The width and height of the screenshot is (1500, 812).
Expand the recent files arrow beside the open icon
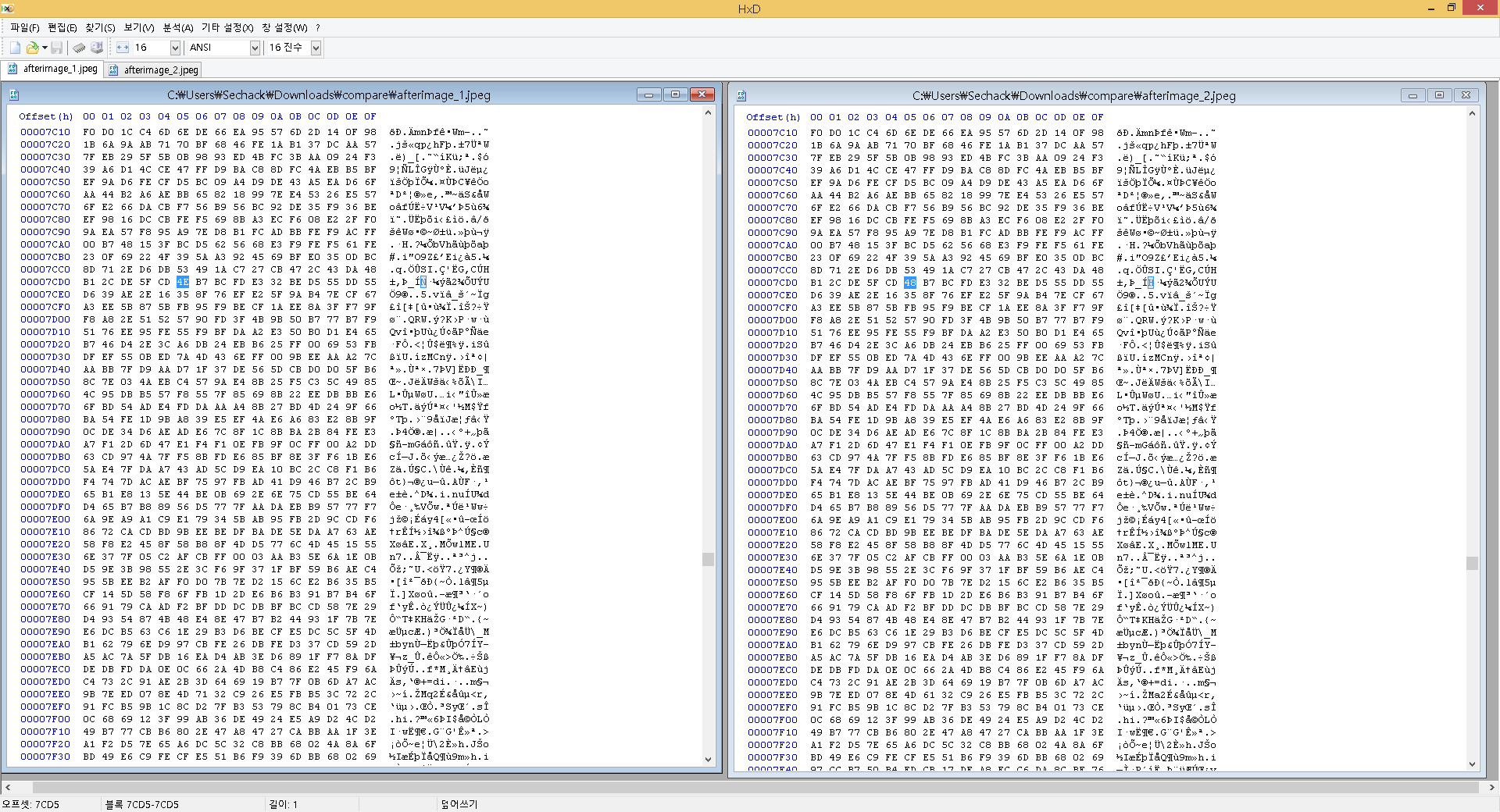click(x=44, y=48)
